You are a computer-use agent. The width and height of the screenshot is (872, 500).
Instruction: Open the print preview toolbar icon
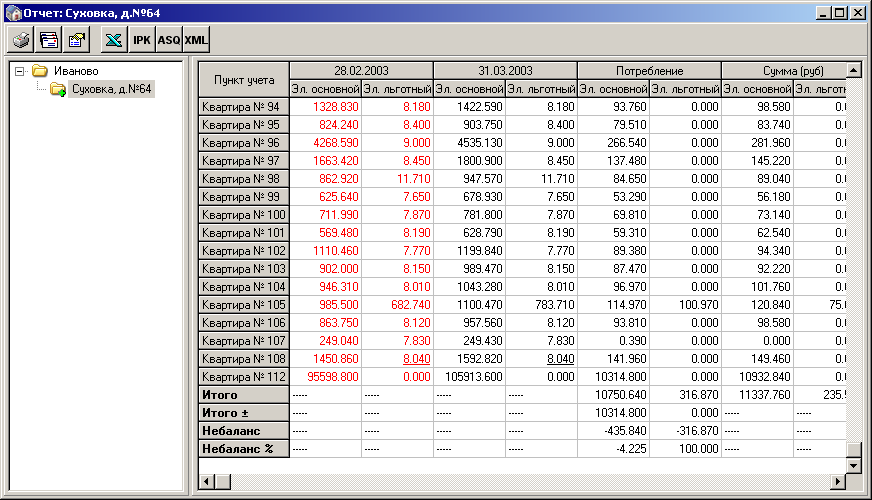coord(48,40)
